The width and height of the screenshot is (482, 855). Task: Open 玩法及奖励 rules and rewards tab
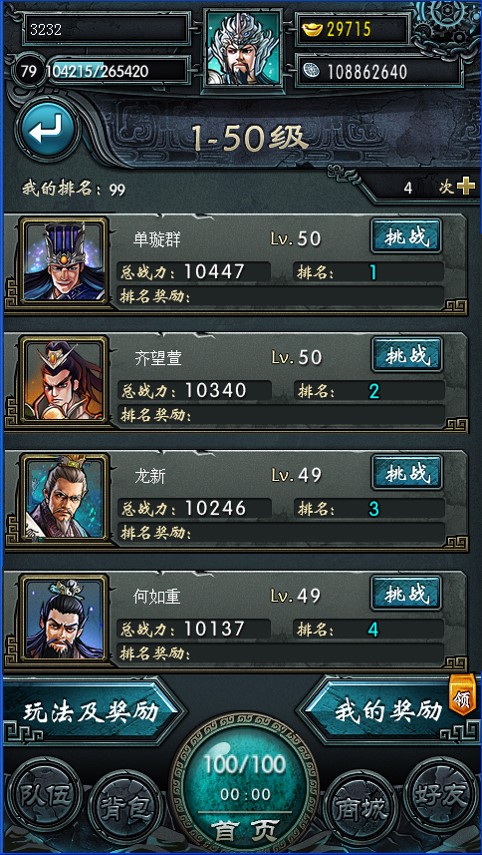pos(91,711)
